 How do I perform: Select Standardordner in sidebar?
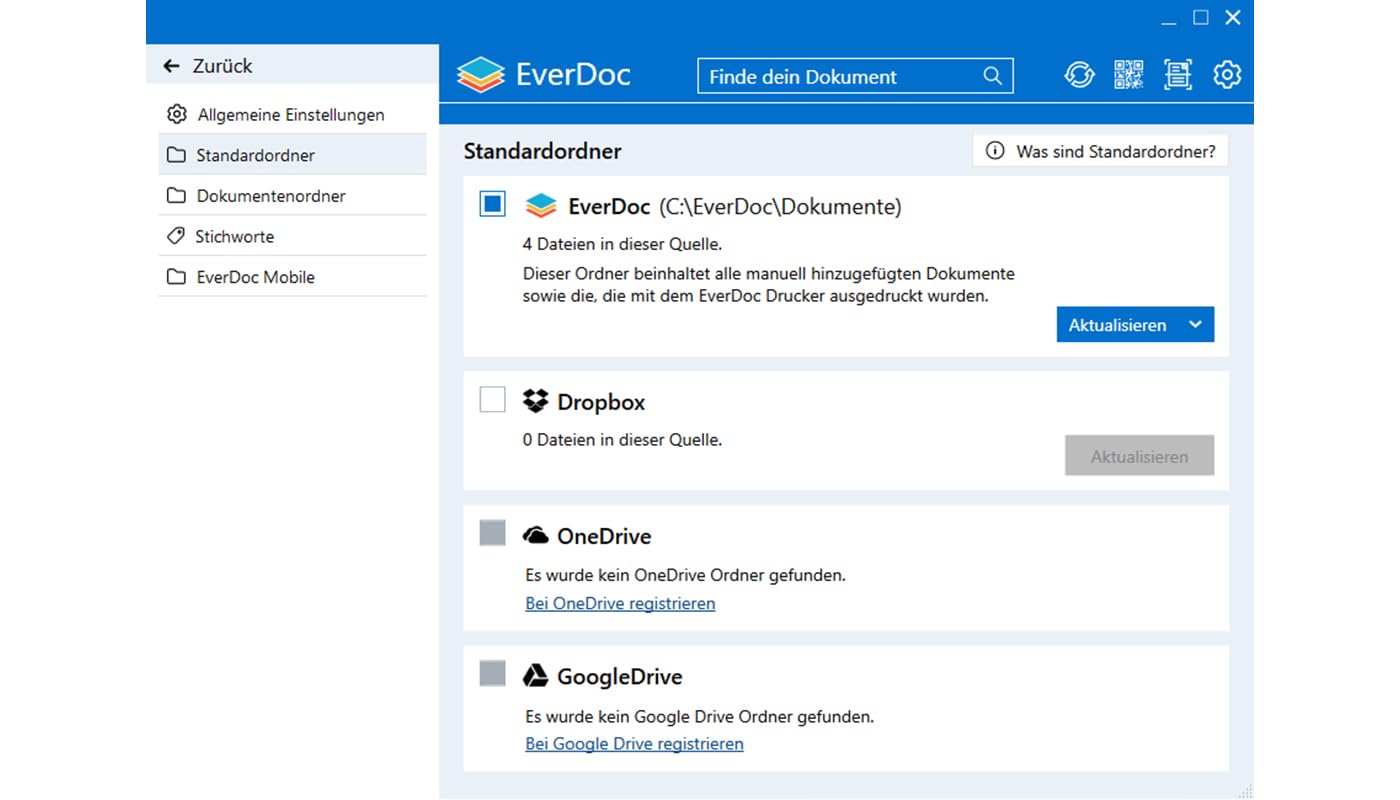(x=292, y=155)
